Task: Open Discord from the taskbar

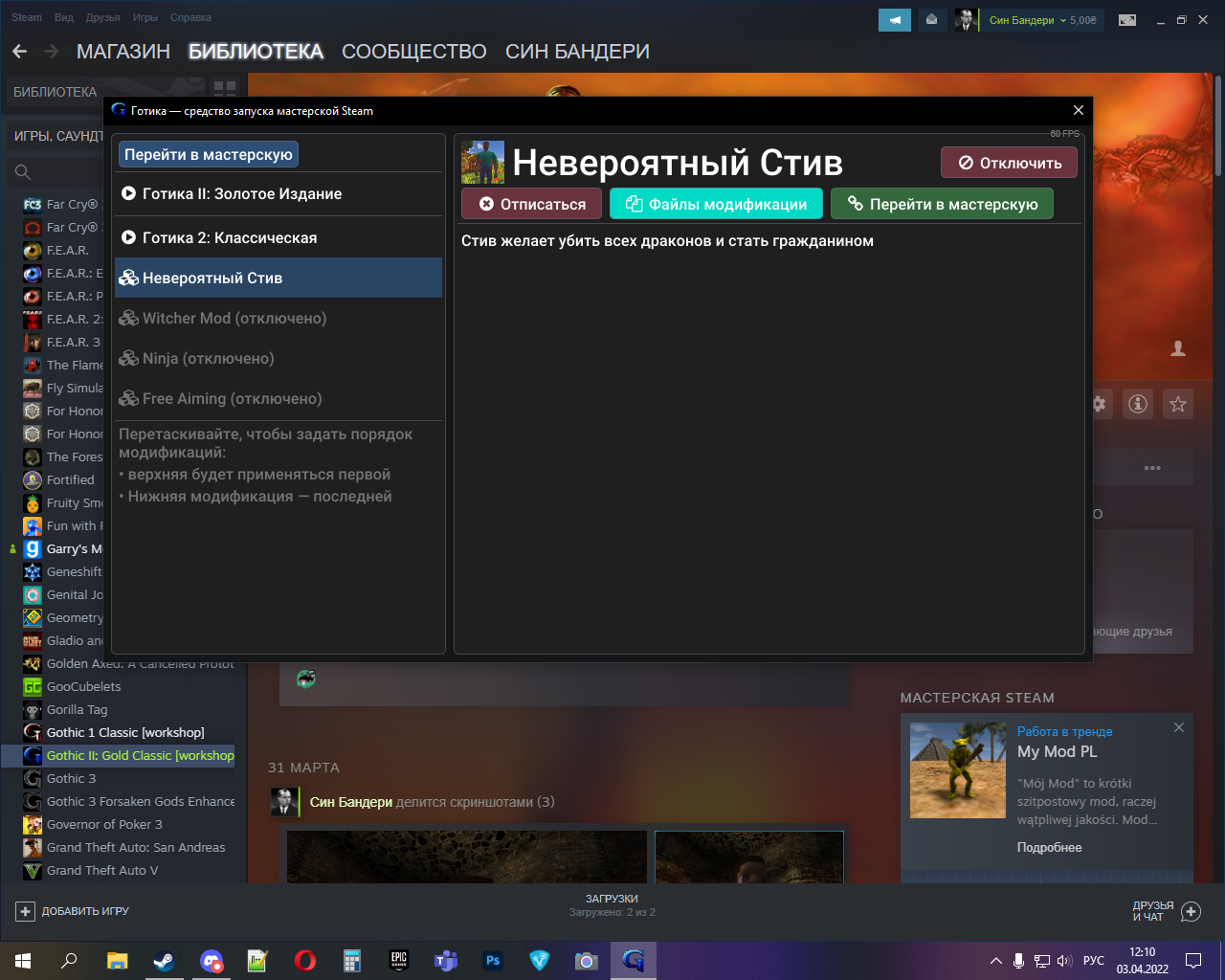Action: pos(211,961)
